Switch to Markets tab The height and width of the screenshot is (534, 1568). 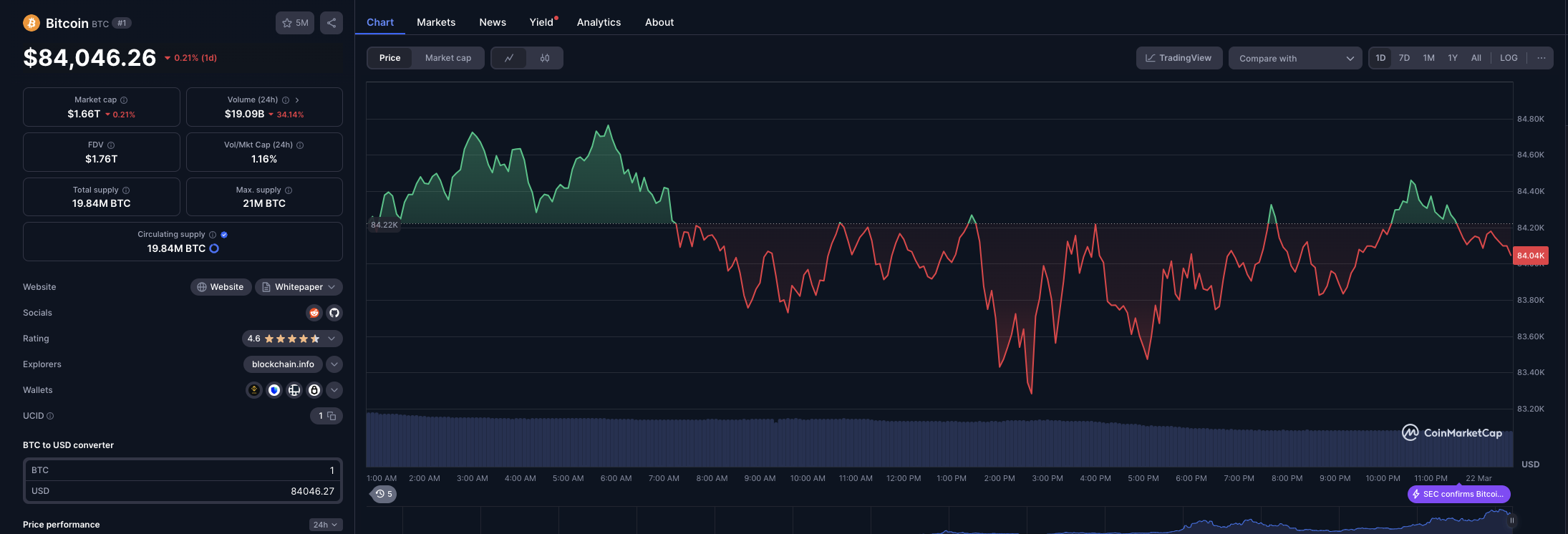tap(436, 22)
